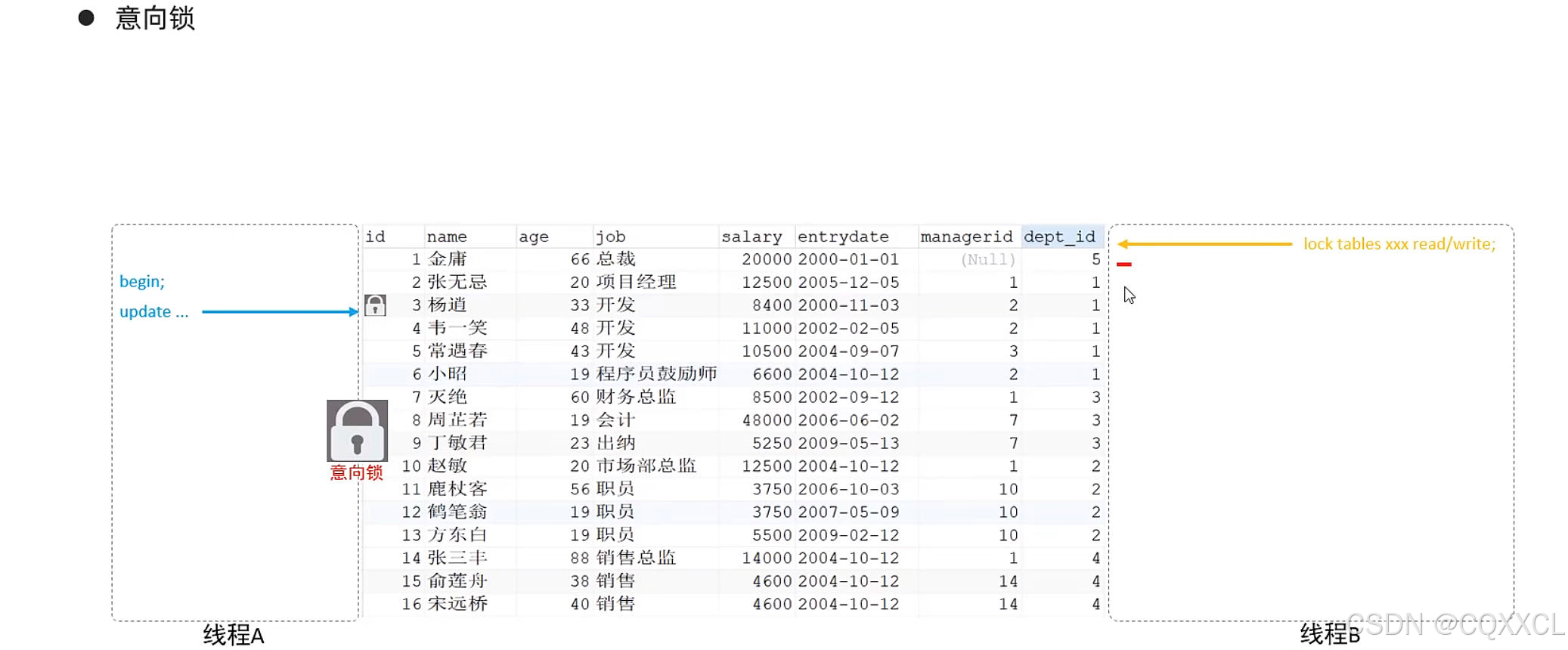
Task: Click the job cell 出纳
Action: click(x=616, y=443)
